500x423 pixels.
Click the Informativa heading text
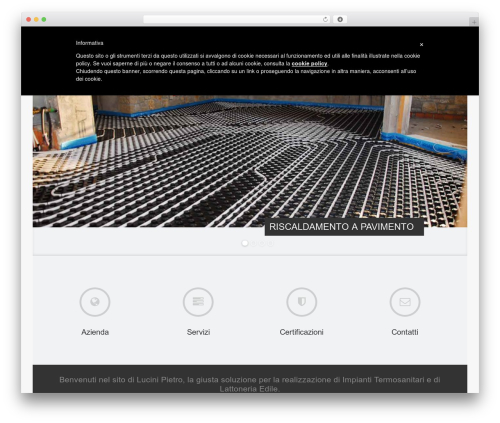pos(89,43)
